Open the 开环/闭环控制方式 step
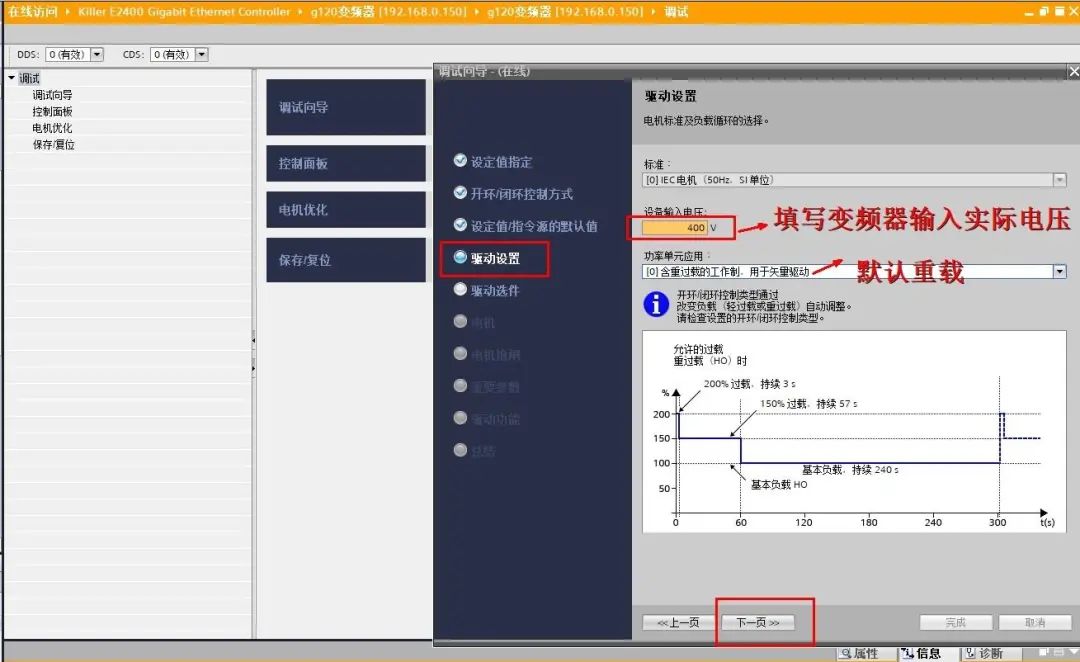Screen dimensions: 1080x662 521,194
